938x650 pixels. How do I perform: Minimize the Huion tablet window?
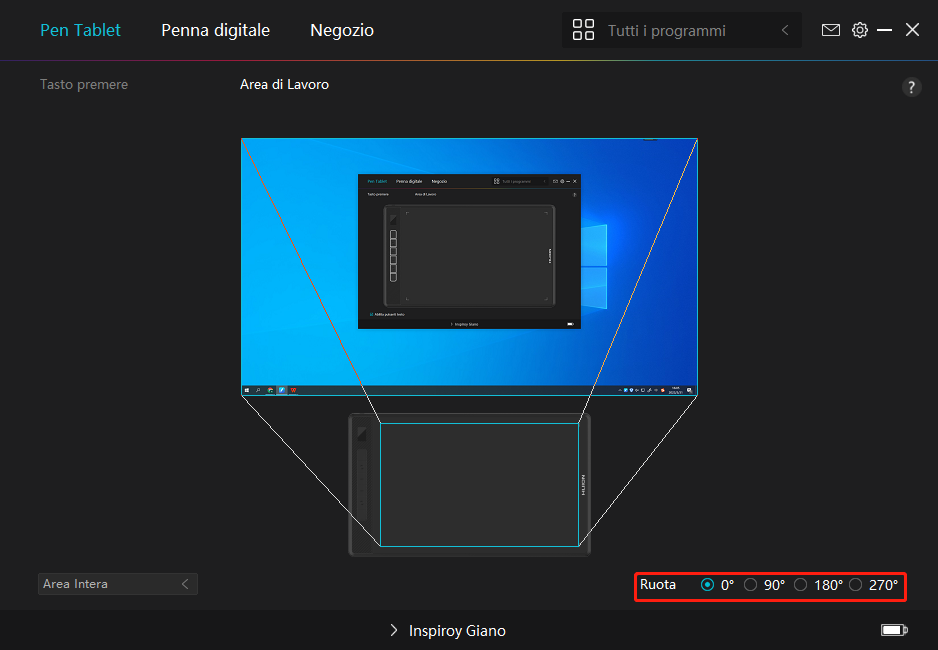click(884, 30)
